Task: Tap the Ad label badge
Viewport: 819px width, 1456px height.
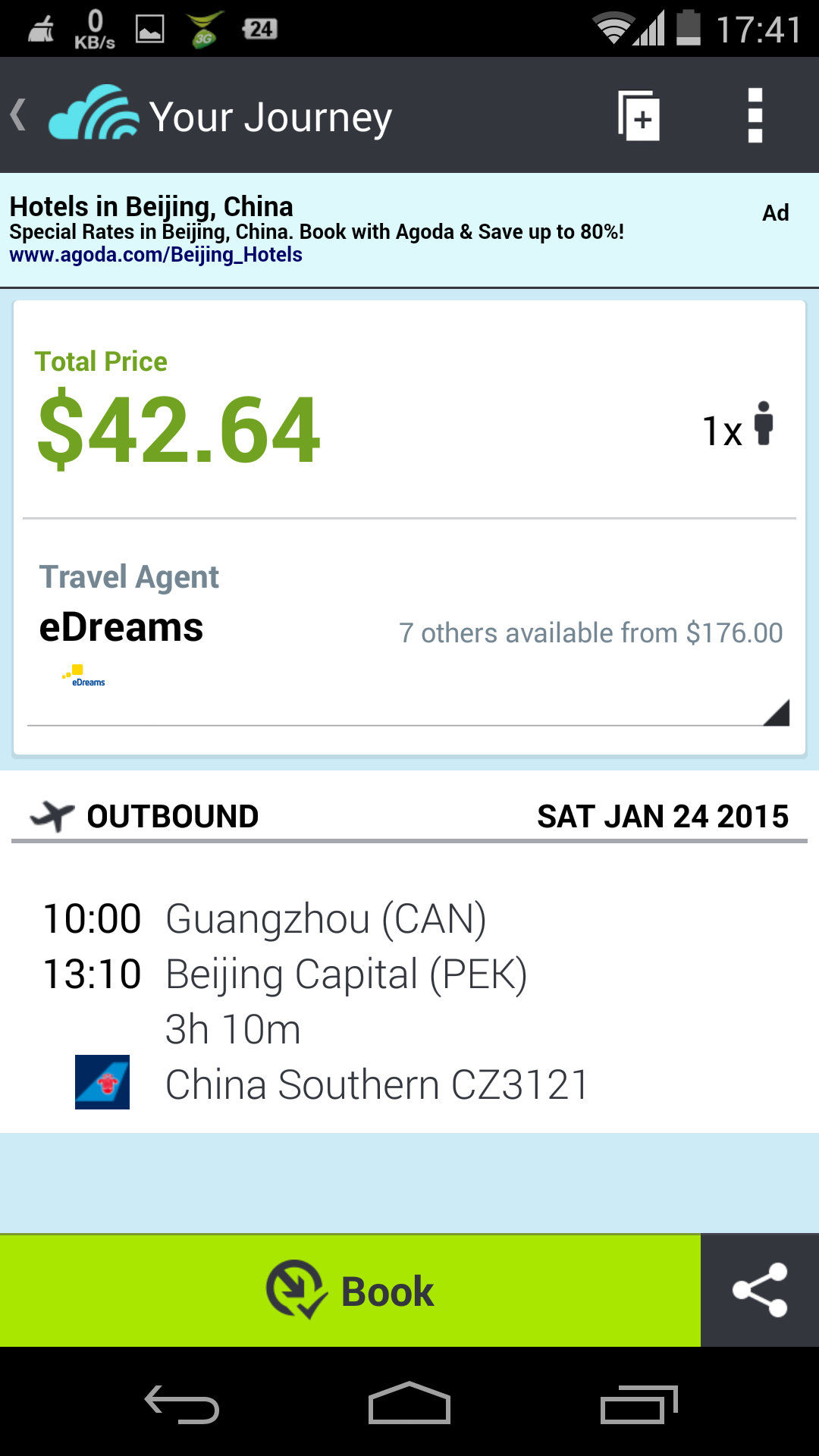Action: coord(775,213)
